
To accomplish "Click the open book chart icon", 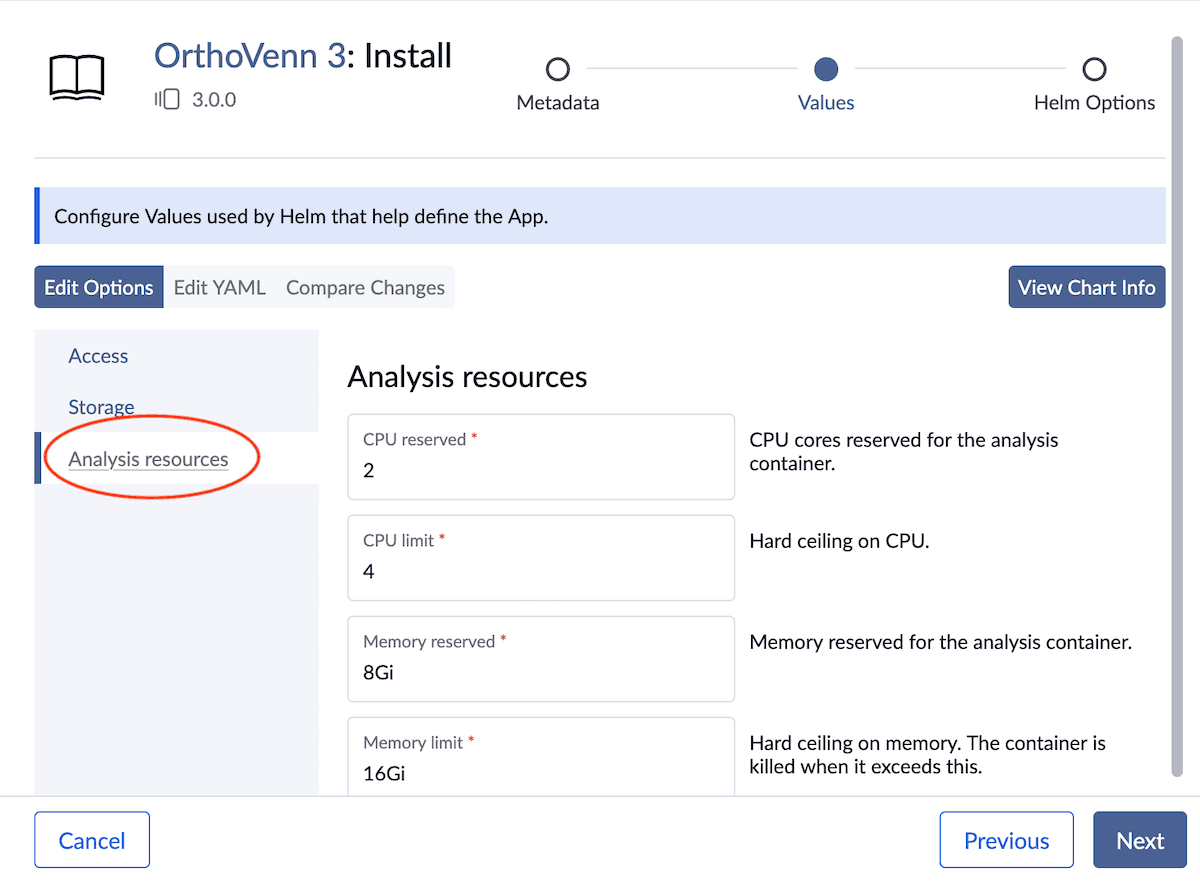I will [x=77, y=78].
